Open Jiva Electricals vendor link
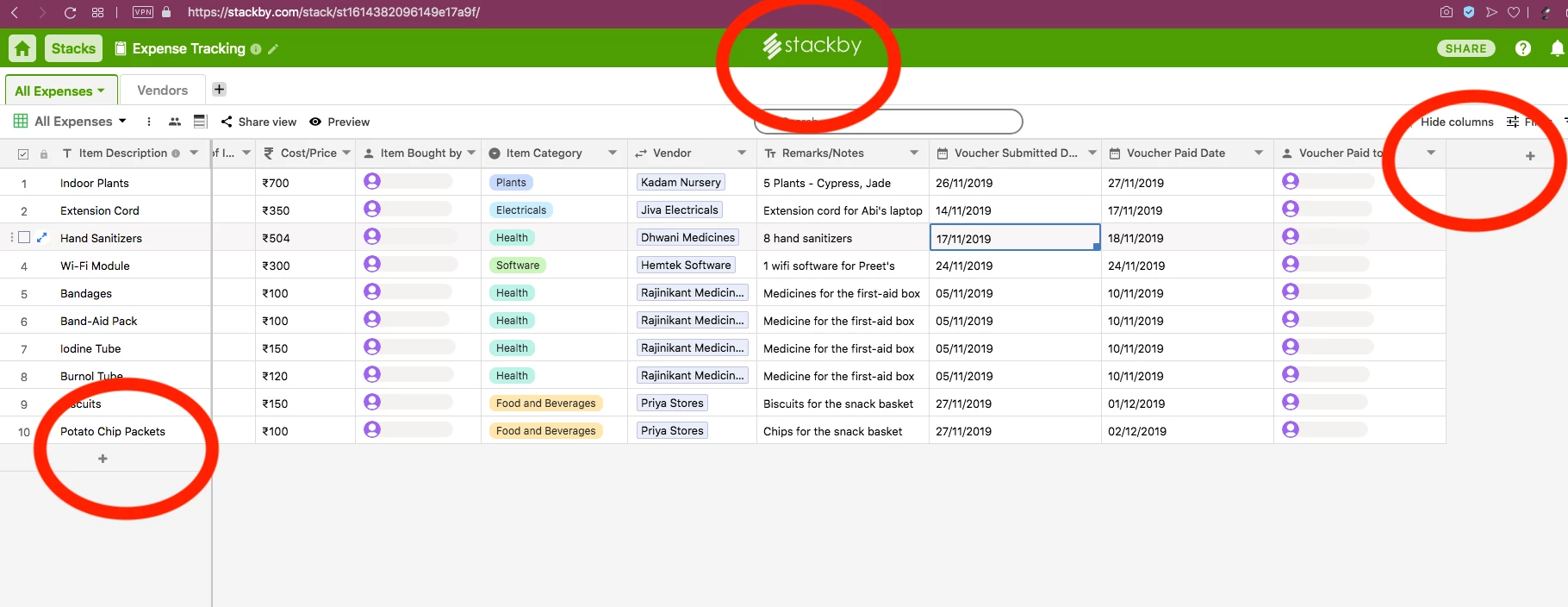The height and width of the screenshot is (607, 1568). click(x=679, y=210)
